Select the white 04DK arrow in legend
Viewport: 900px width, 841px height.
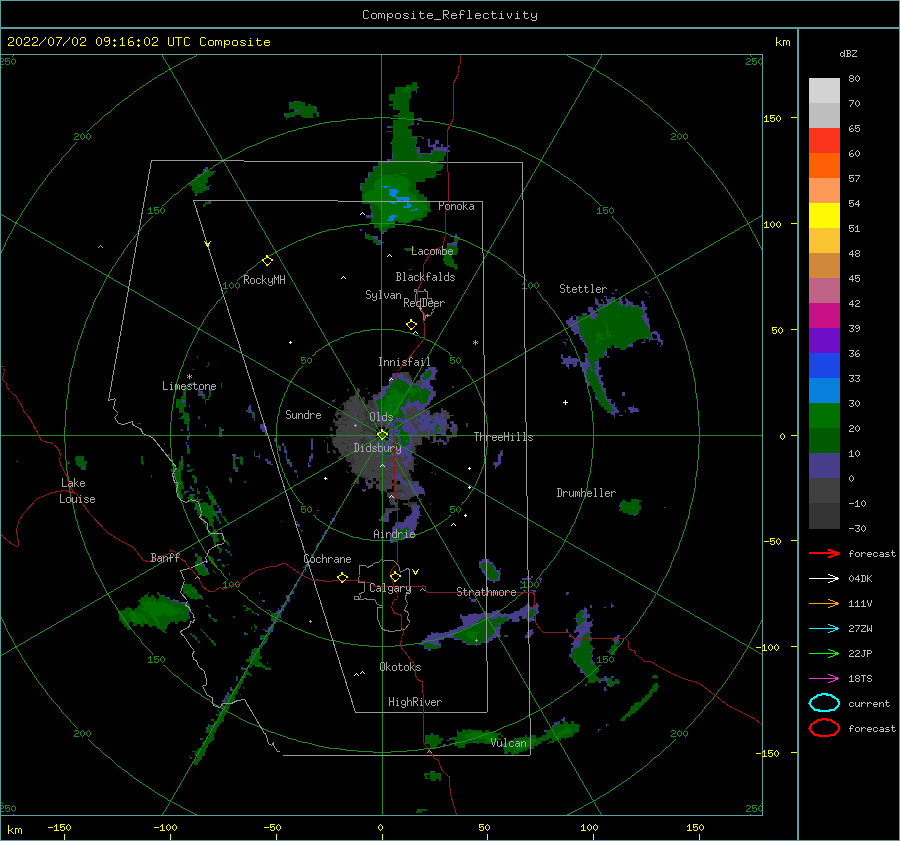[x=824, y=579]
